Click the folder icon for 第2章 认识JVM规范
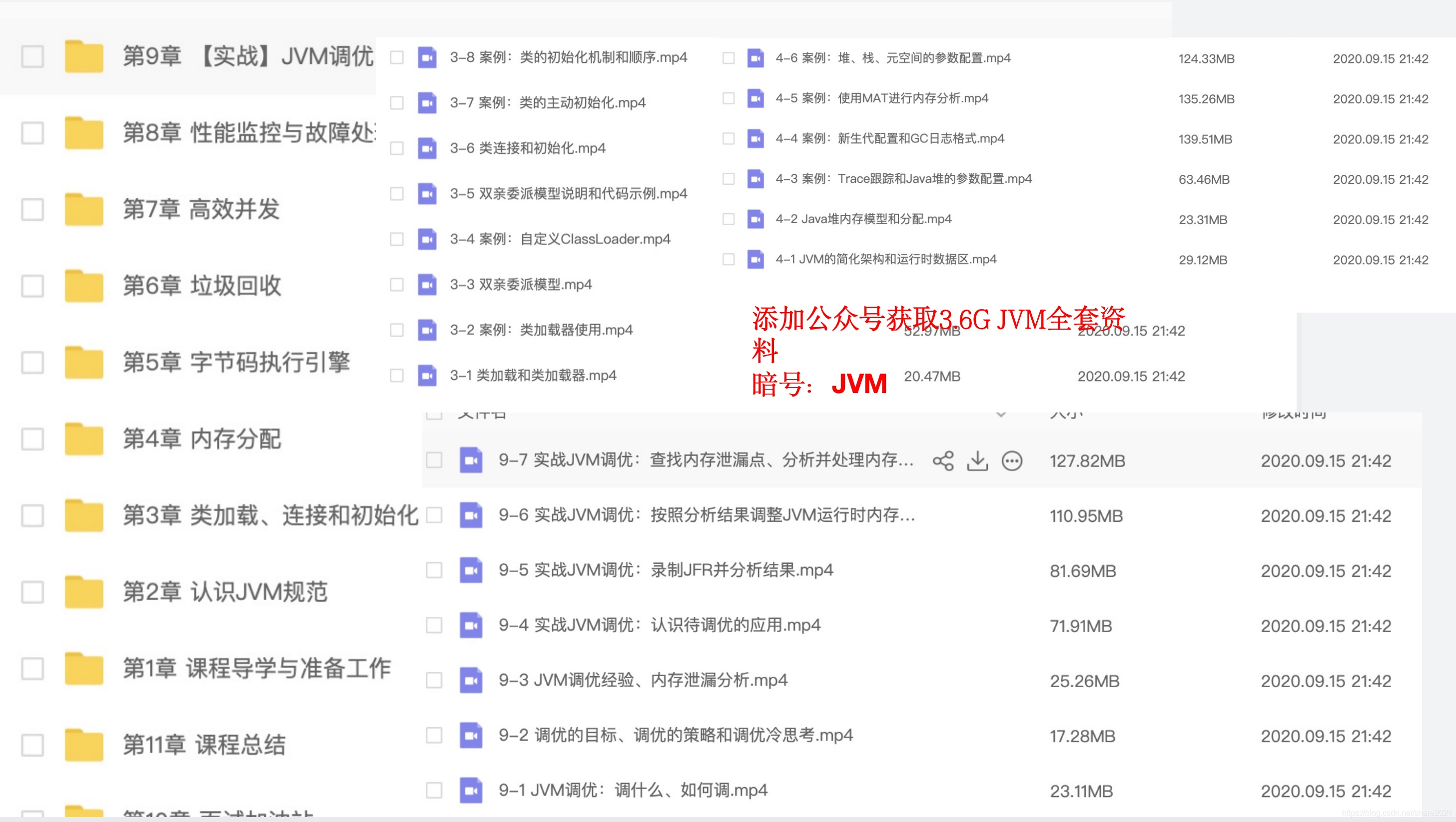1456x822 pixels. pyautogui.click(x=83, y=591)
